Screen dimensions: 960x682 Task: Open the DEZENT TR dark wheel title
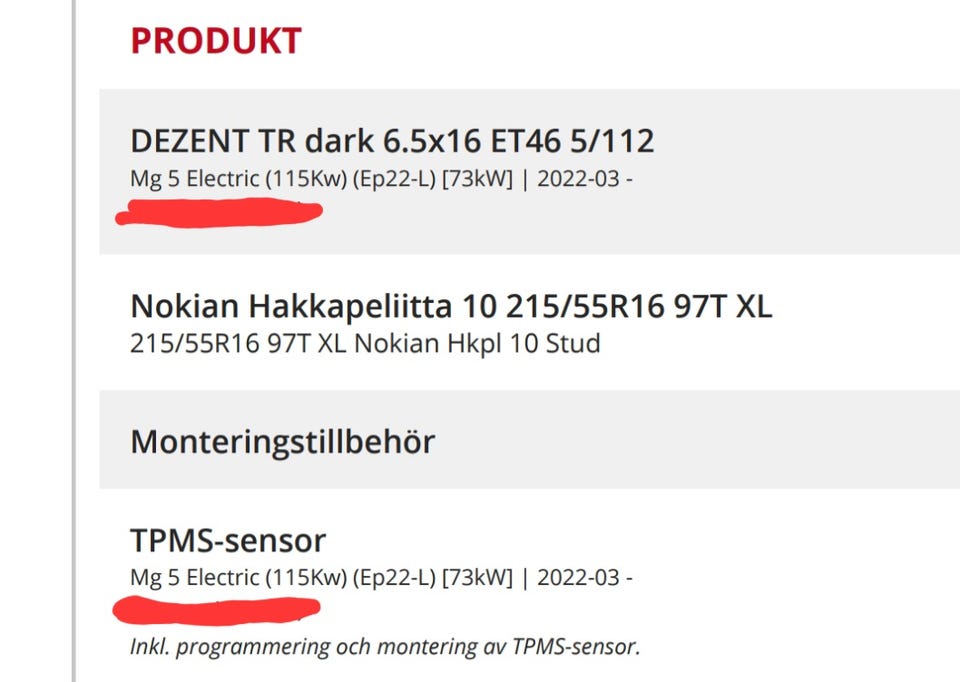[392, 141]
